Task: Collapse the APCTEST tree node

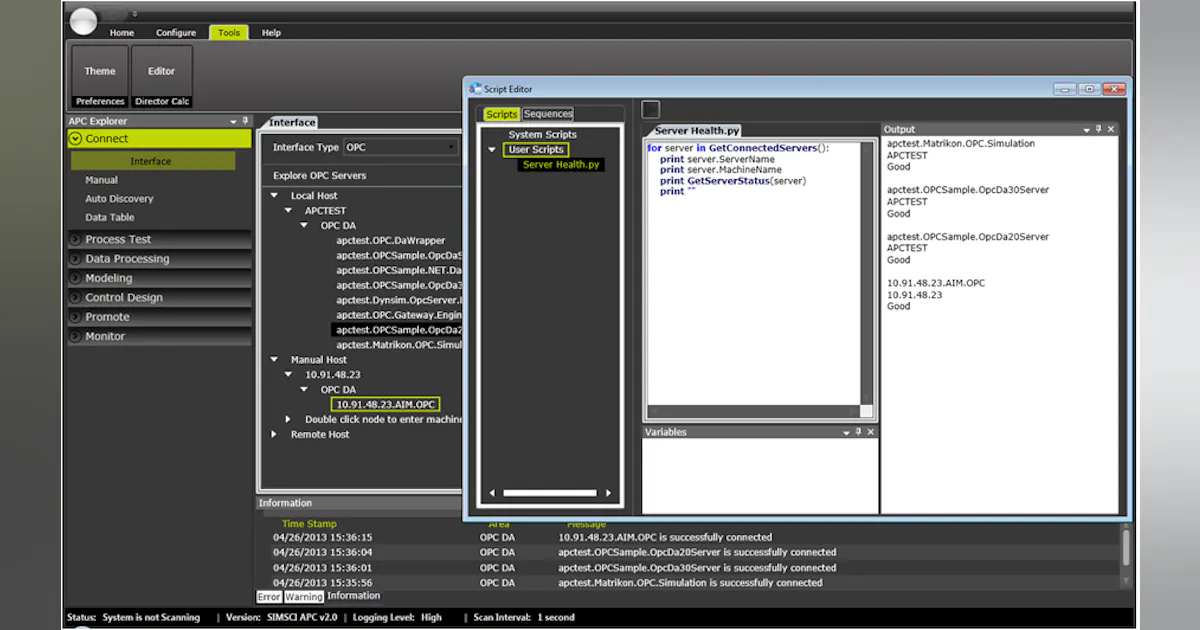Action: pos(289,211)
